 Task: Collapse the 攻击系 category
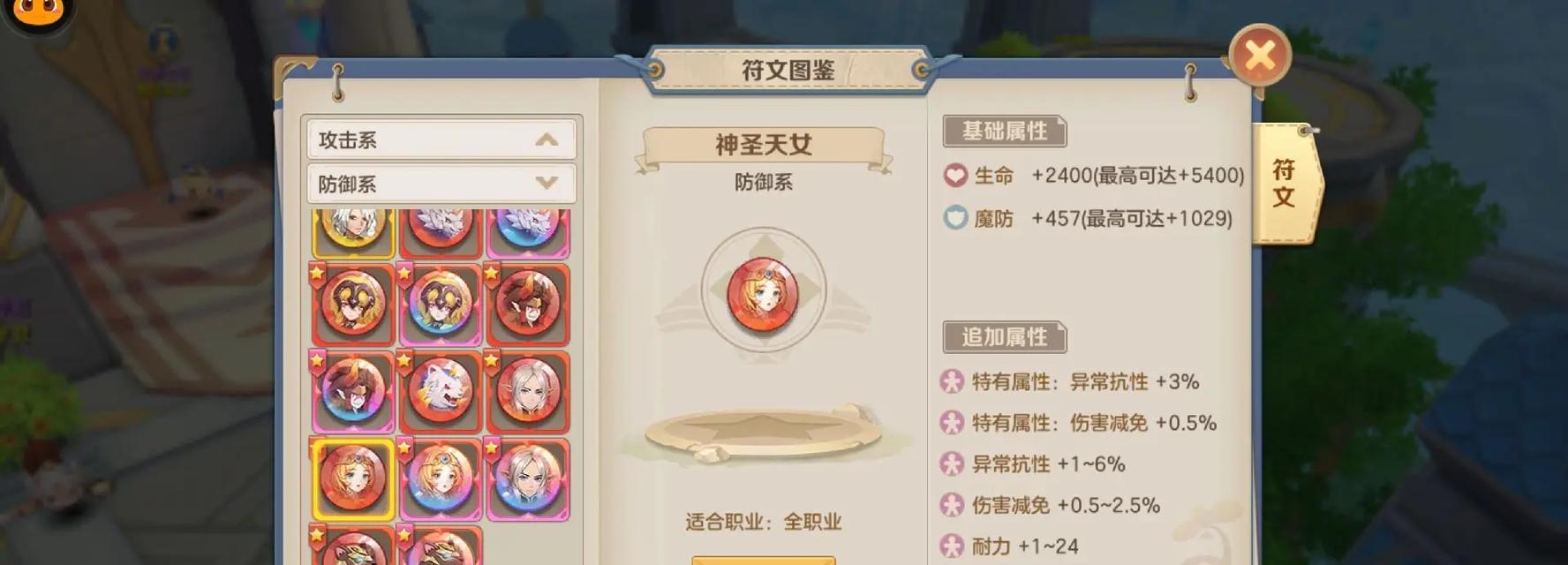click(547, 139)
